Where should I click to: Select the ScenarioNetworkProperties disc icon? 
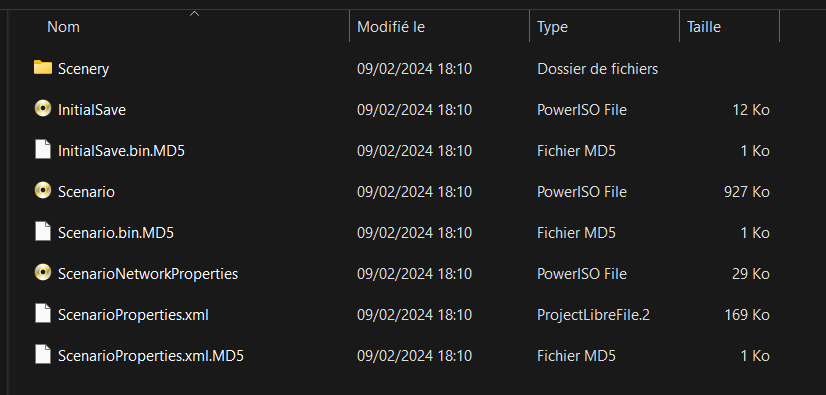click(x=43, y=273)
